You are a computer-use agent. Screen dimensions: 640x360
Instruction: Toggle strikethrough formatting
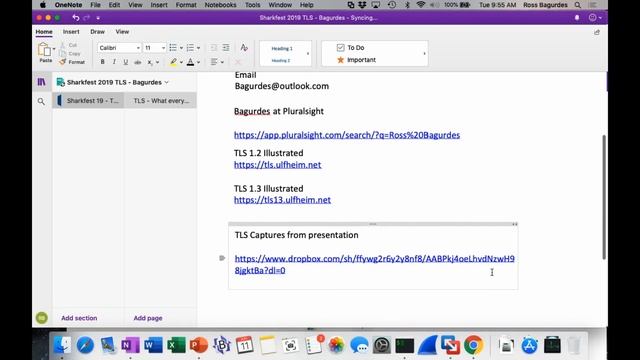tap(138, 62)
